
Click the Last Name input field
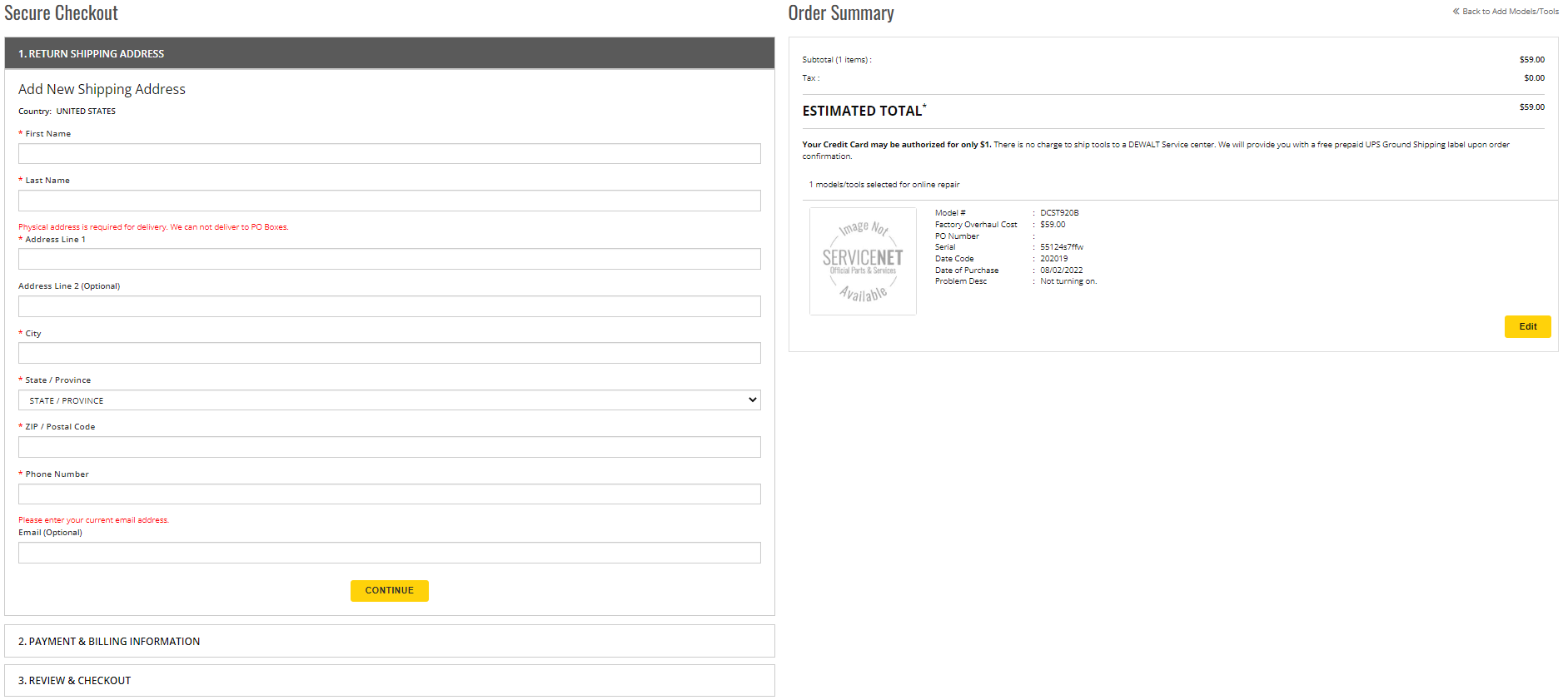tap(389, 201)
